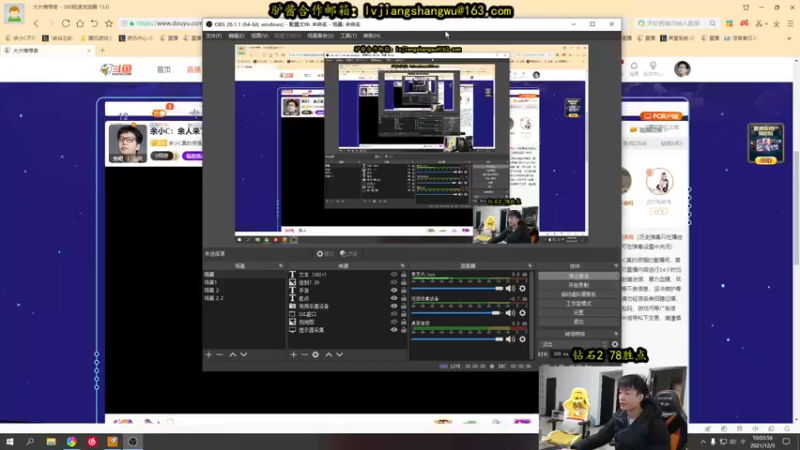Enable 工作室模式 studio mode

[x=578, y=304]
